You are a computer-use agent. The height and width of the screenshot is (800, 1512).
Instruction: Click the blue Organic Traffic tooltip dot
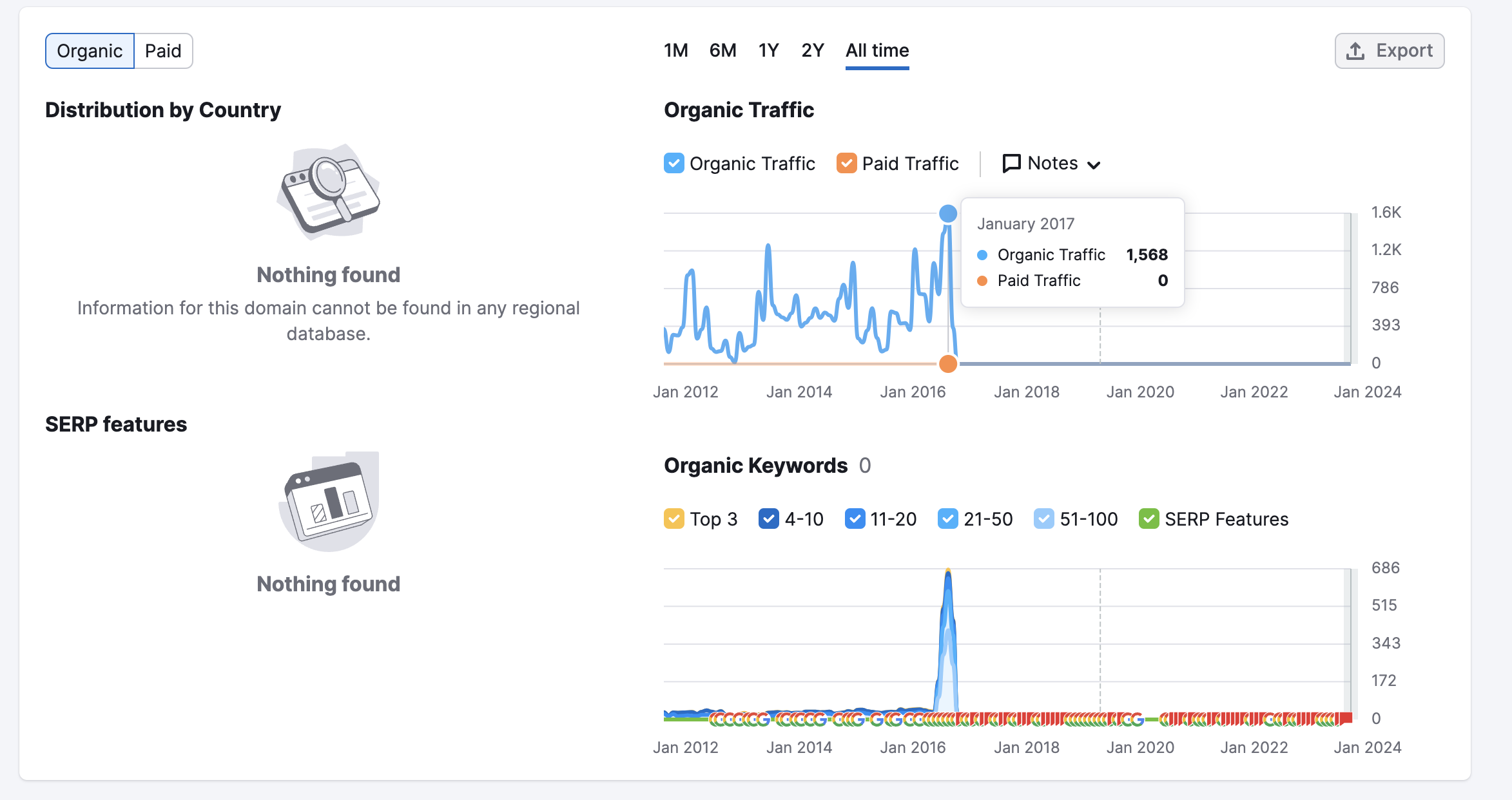pyautogui.click(x=982, y=255)
